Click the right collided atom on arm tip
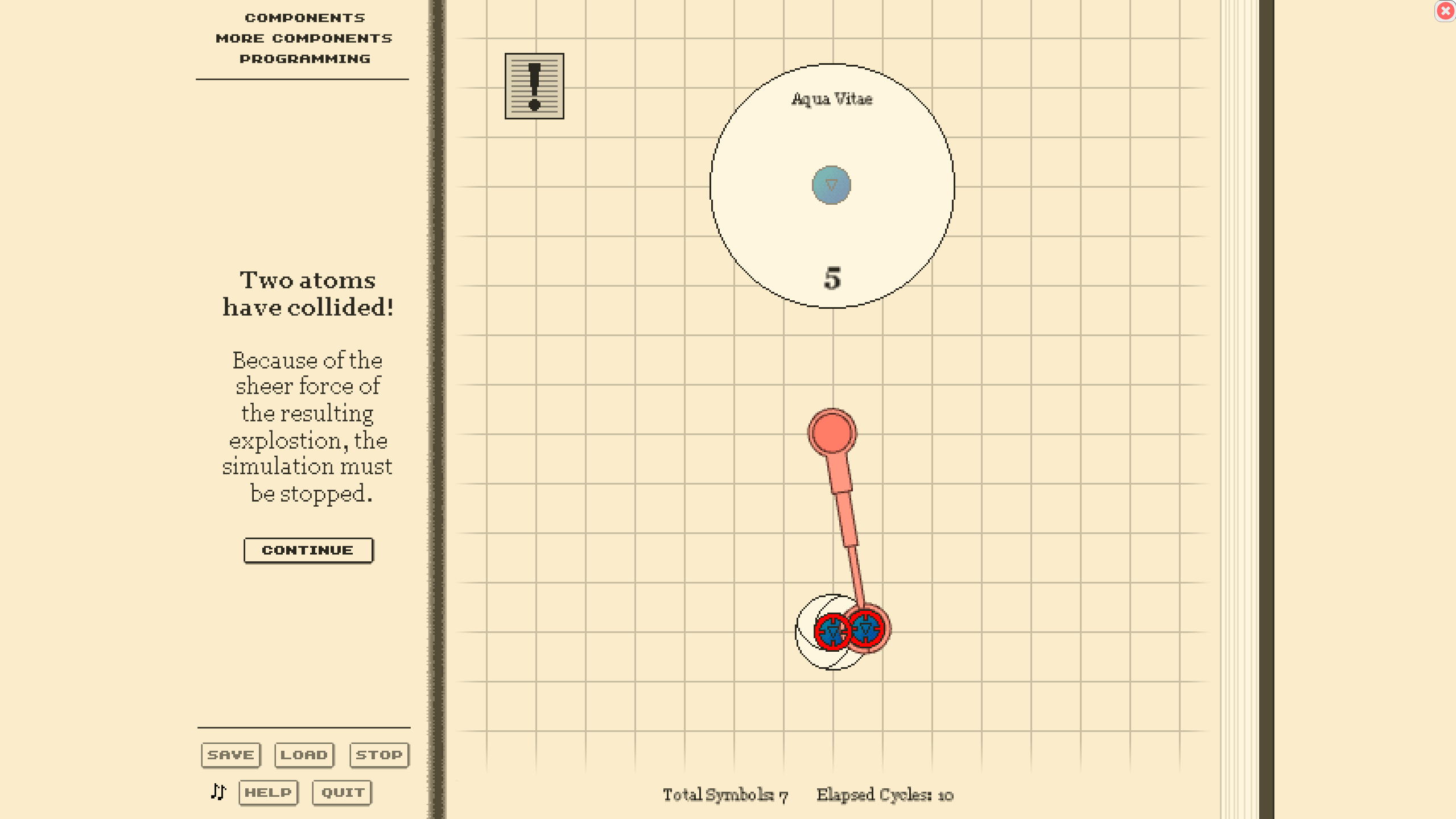 [x=866, y=628]
